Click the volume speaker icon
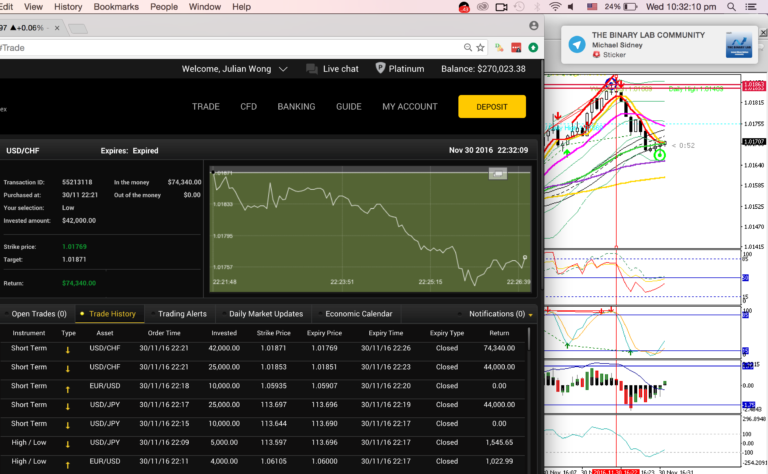768x474 pixels. (x=571, y=7)
